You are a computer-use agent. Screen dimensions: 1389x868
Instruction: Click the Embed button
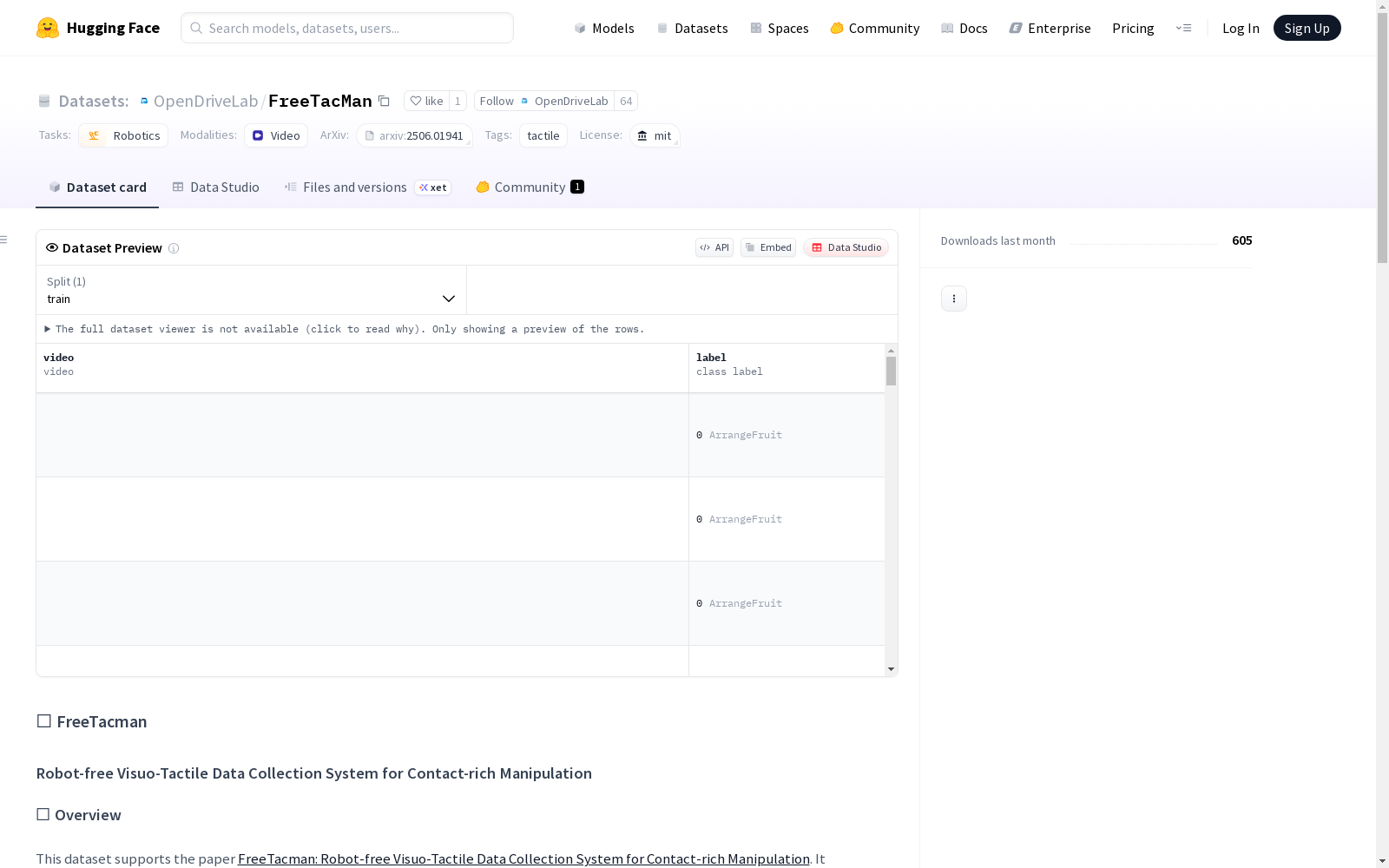[768, 247]
